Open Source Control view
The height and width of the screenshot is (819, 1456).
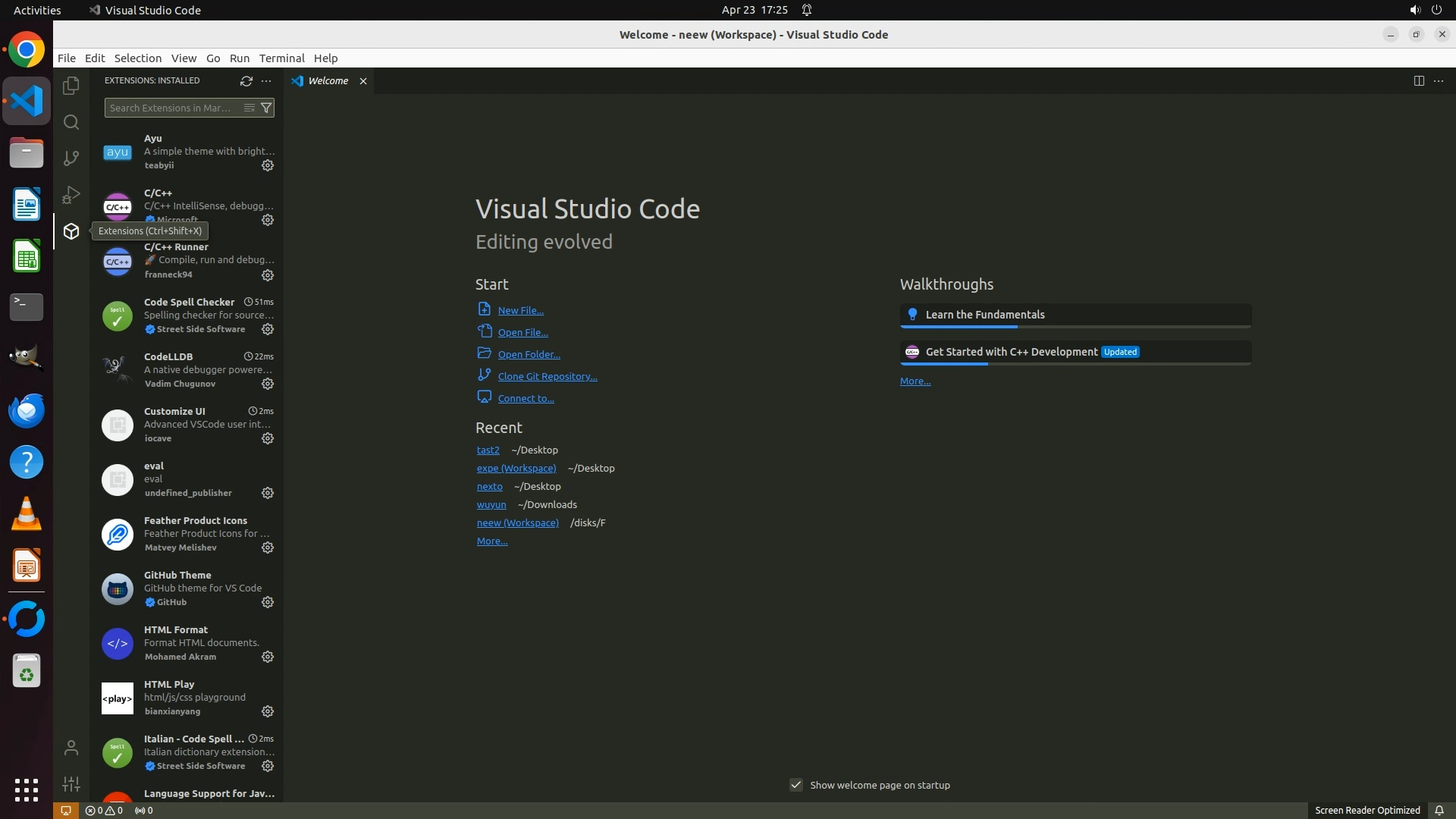(71, 158)
